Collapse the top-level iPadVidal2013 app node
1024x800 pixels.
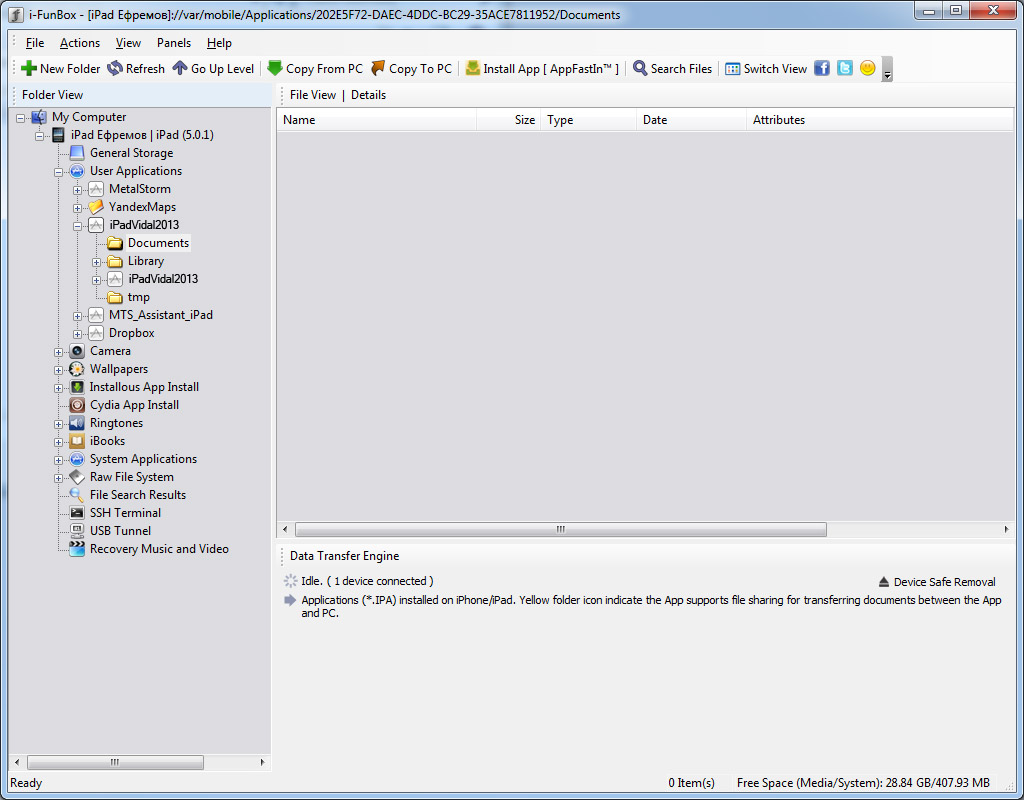click(77, 226)
